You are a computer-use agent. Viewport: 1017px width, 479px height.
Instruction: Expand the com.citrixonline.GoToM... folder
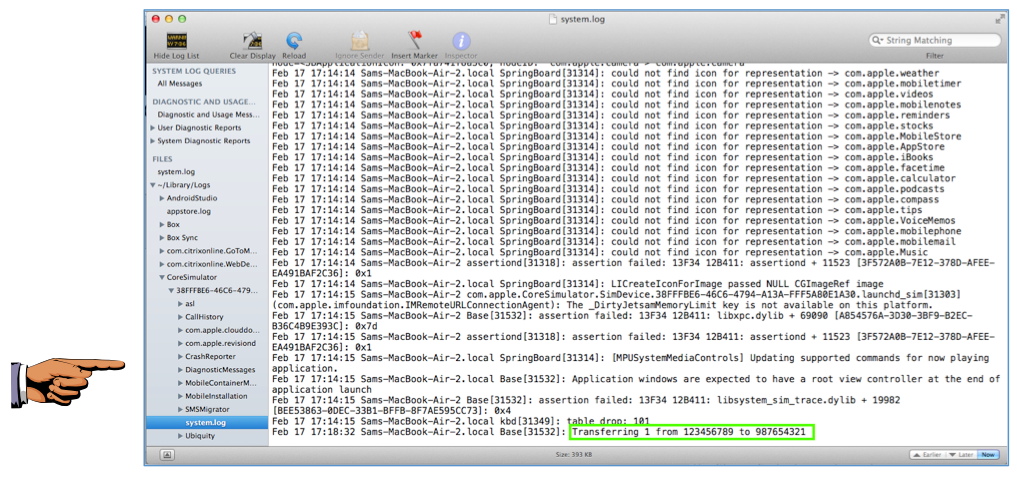coord(162,251)
